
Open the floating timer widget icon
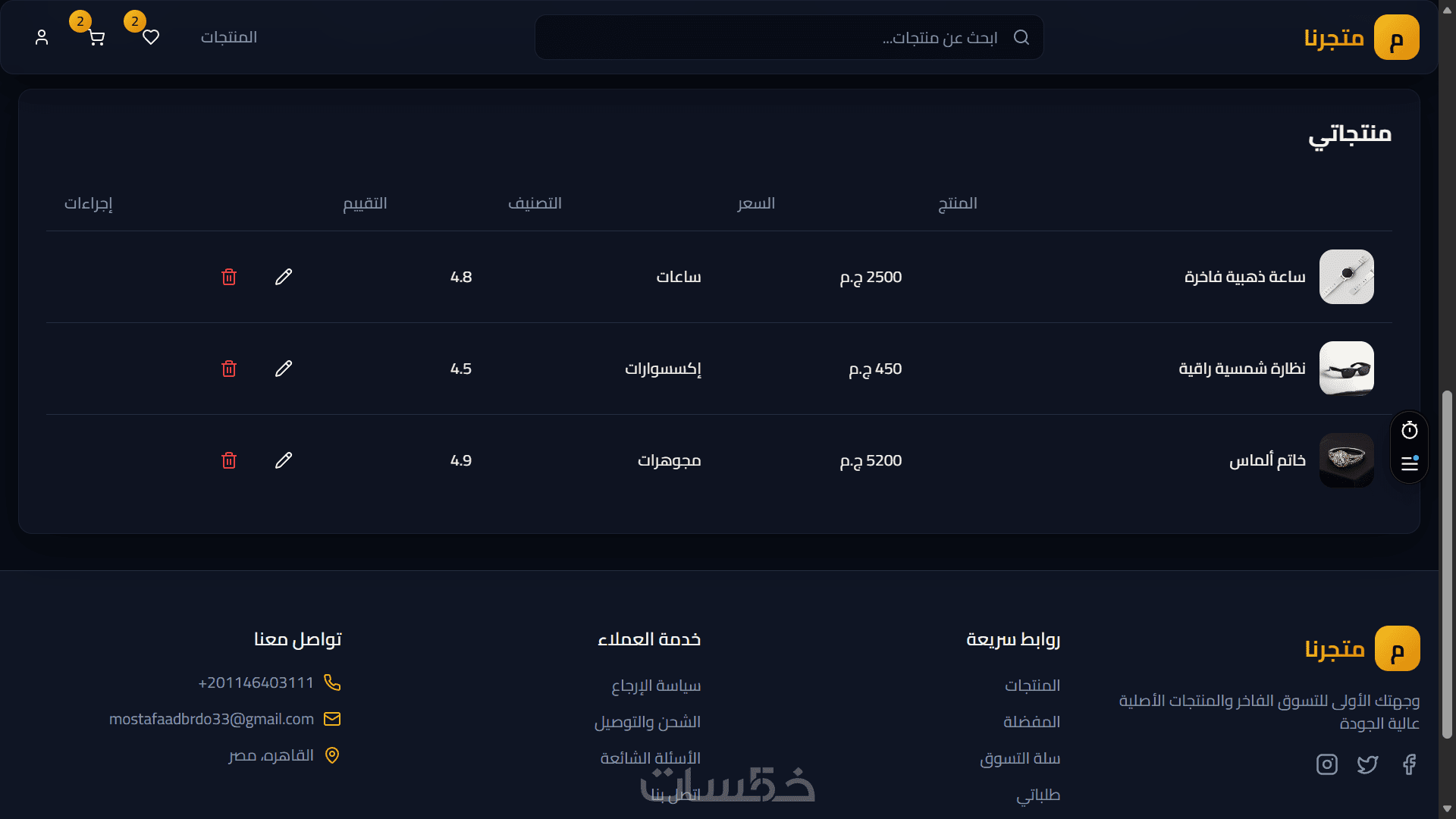(1409, 431)
